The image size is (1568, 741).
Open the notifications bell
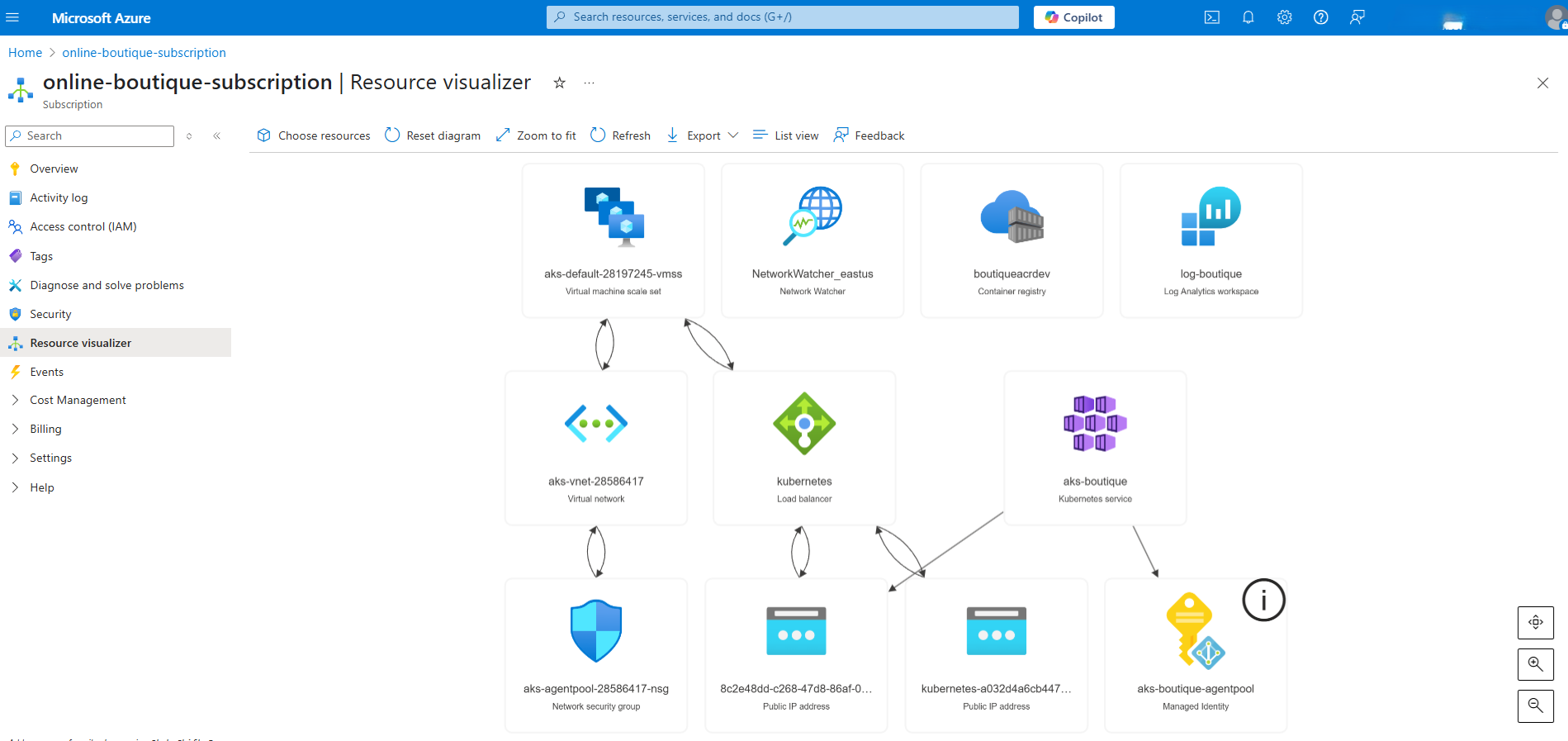pos(1248,17)
